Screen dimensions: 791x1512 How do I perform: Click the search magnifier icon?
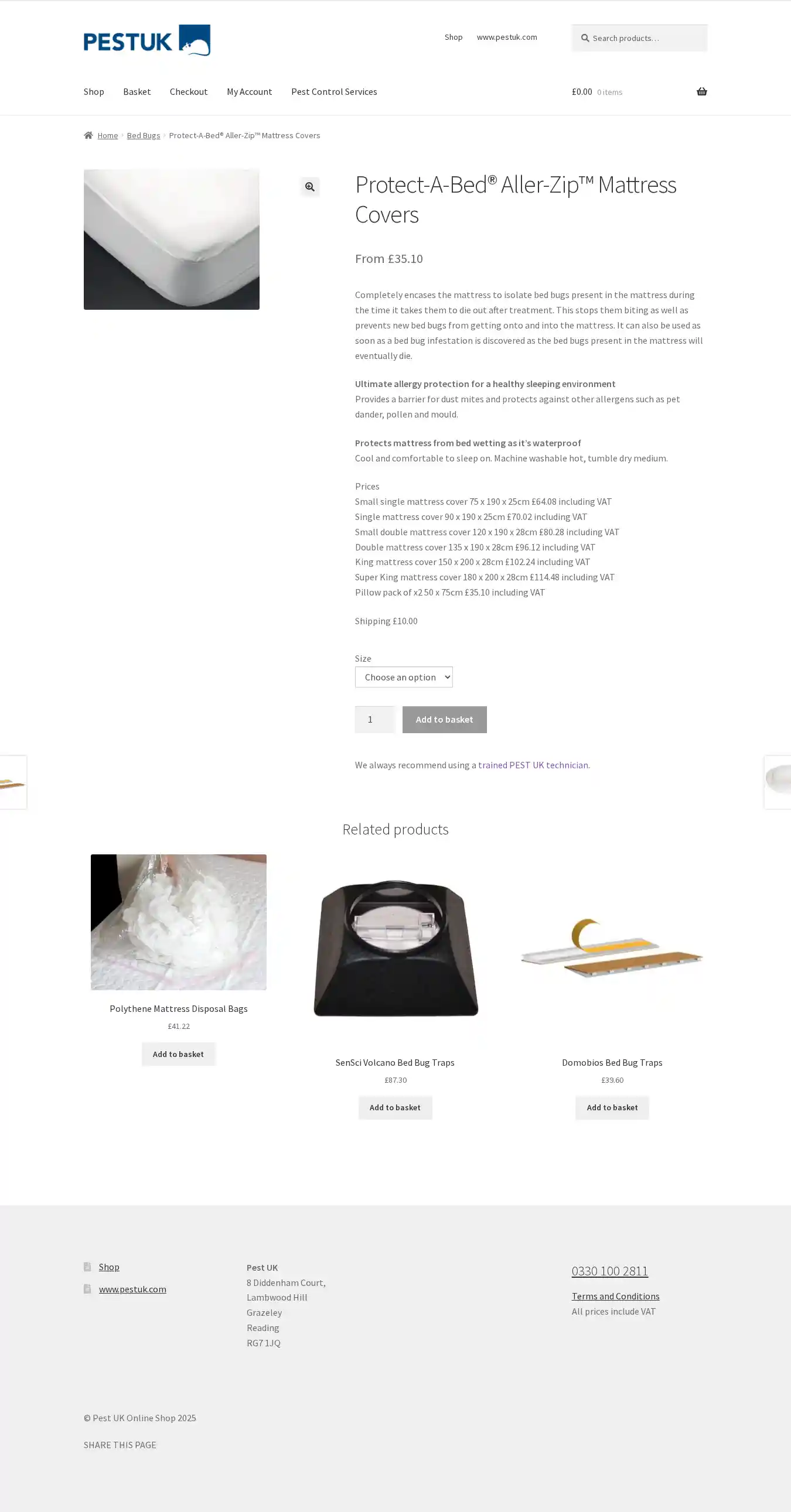pyautogui.click(x=585, y=38)
